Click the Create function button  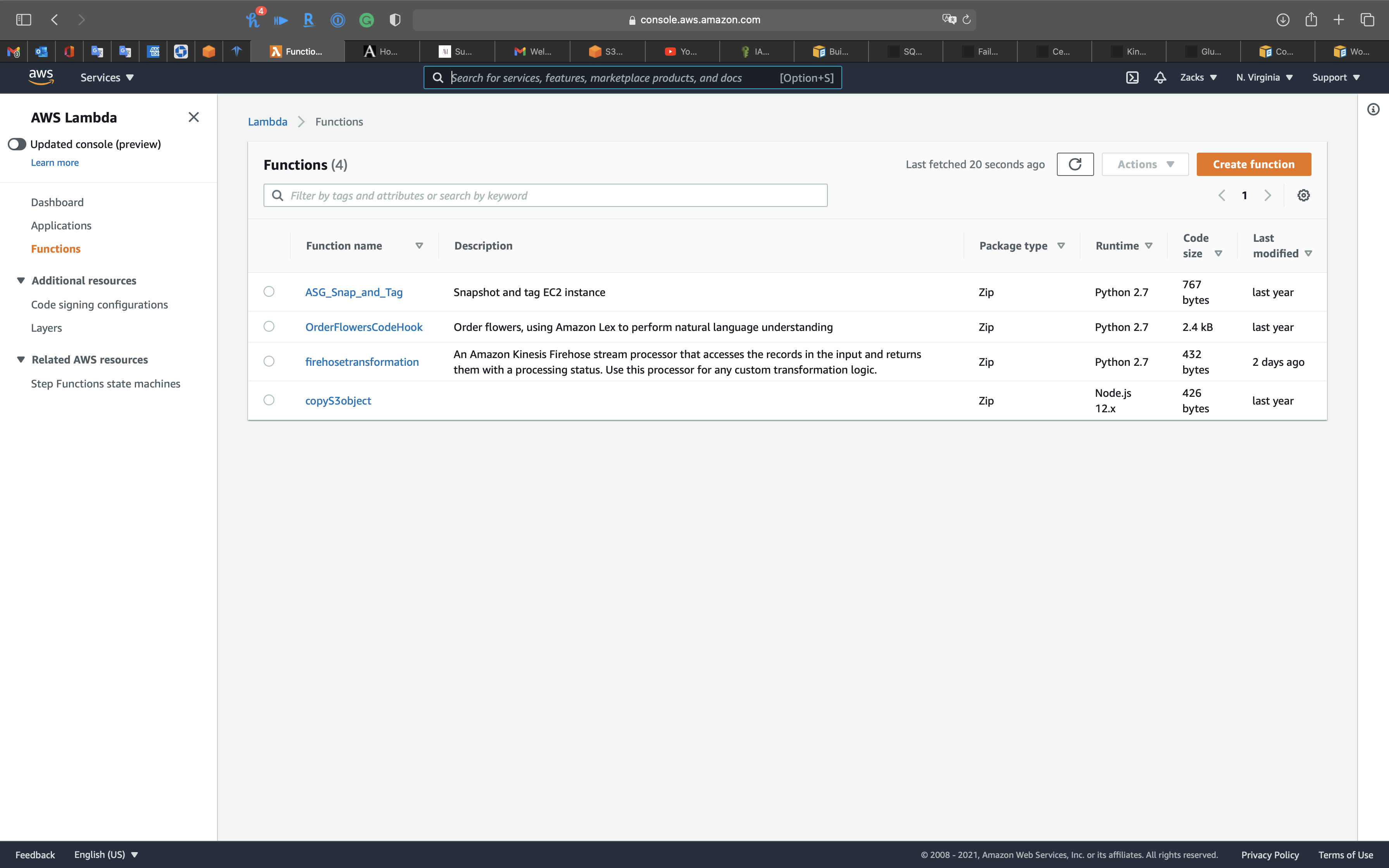point(1253,164)
